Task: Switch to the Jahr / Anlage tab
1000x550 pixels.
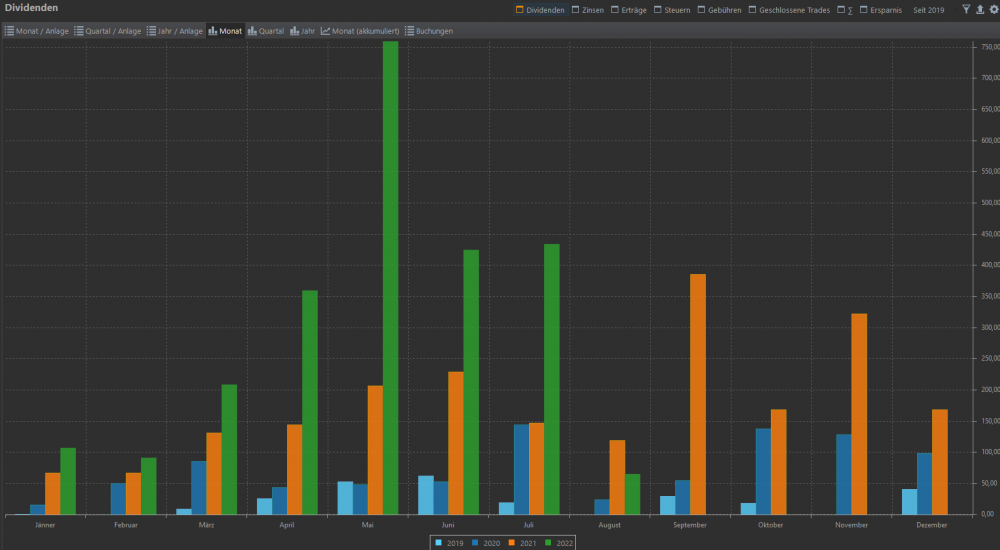Action: click(x=175, y=31)
